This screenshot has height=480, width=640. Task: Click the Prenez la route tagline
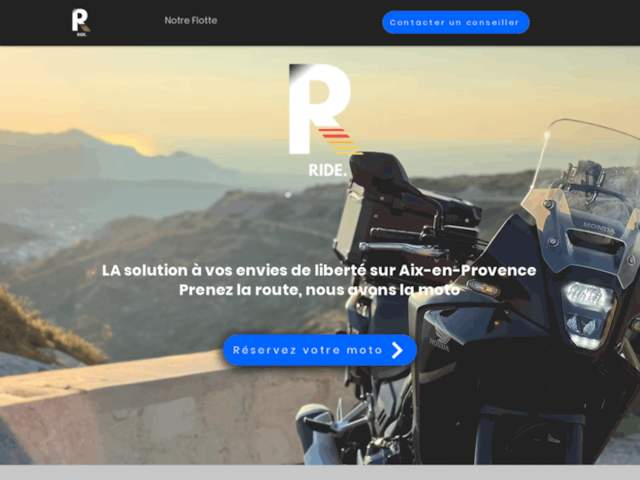tap(319, 290)
